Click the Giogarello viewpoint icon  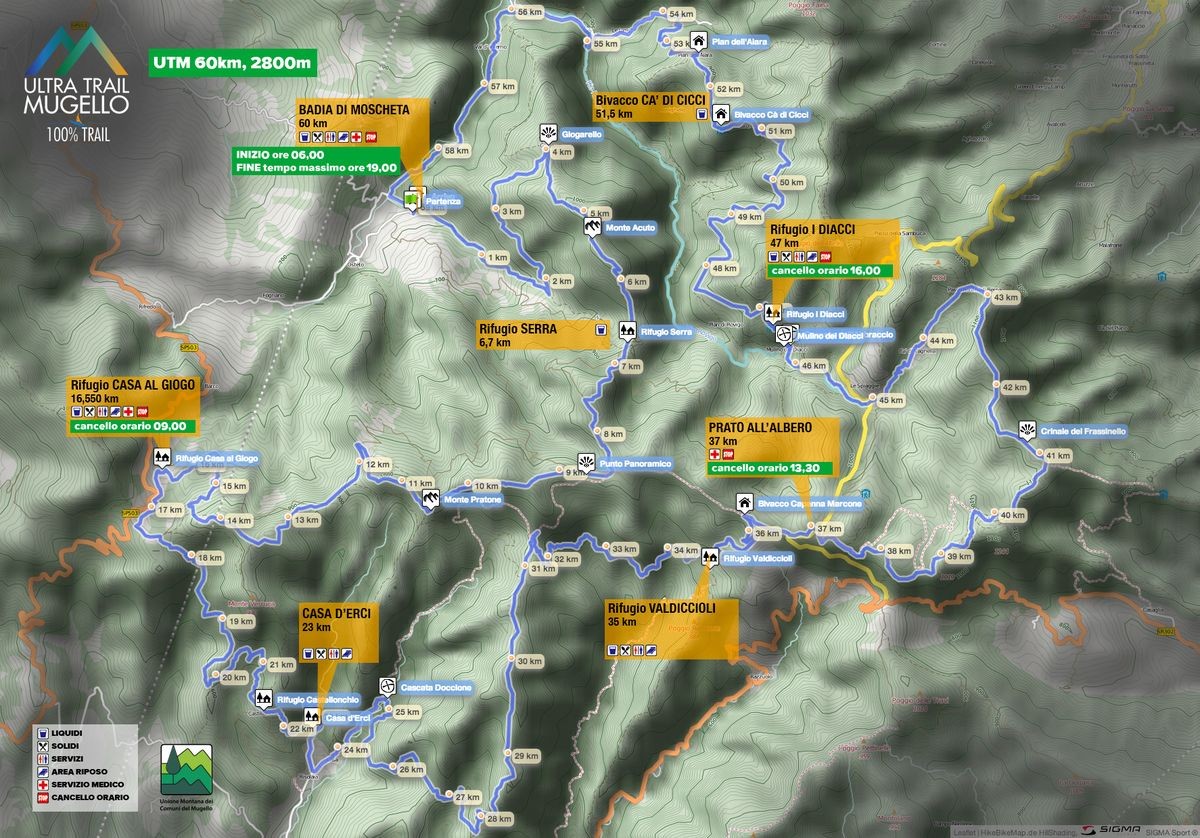(x=547, y=133)
